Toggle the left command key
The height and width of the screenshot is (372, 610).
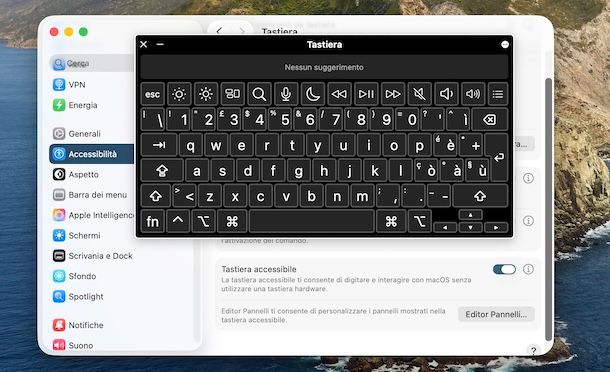click(232, 221)
